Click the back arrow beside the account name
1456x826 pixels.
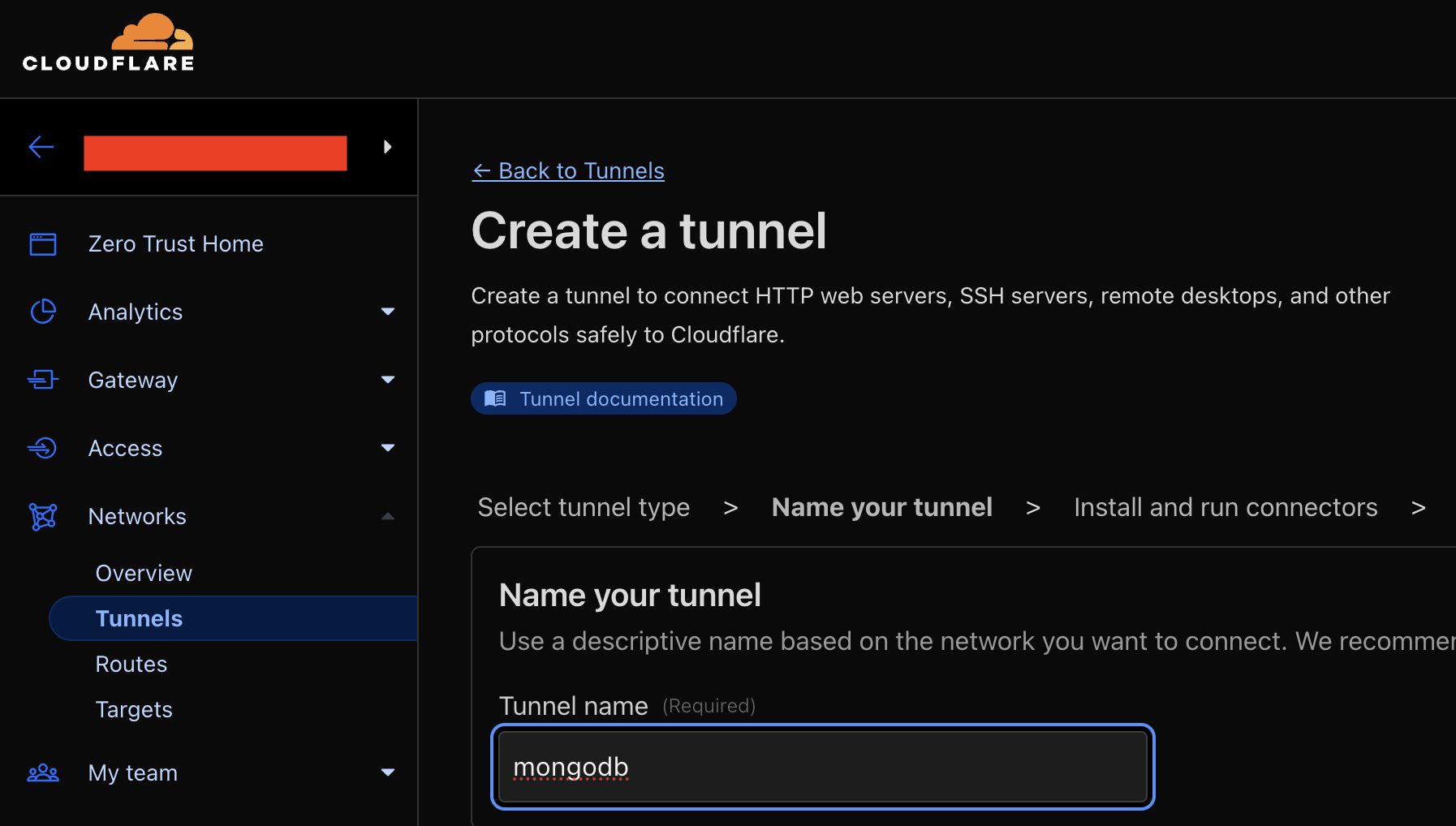click(41, 147)
